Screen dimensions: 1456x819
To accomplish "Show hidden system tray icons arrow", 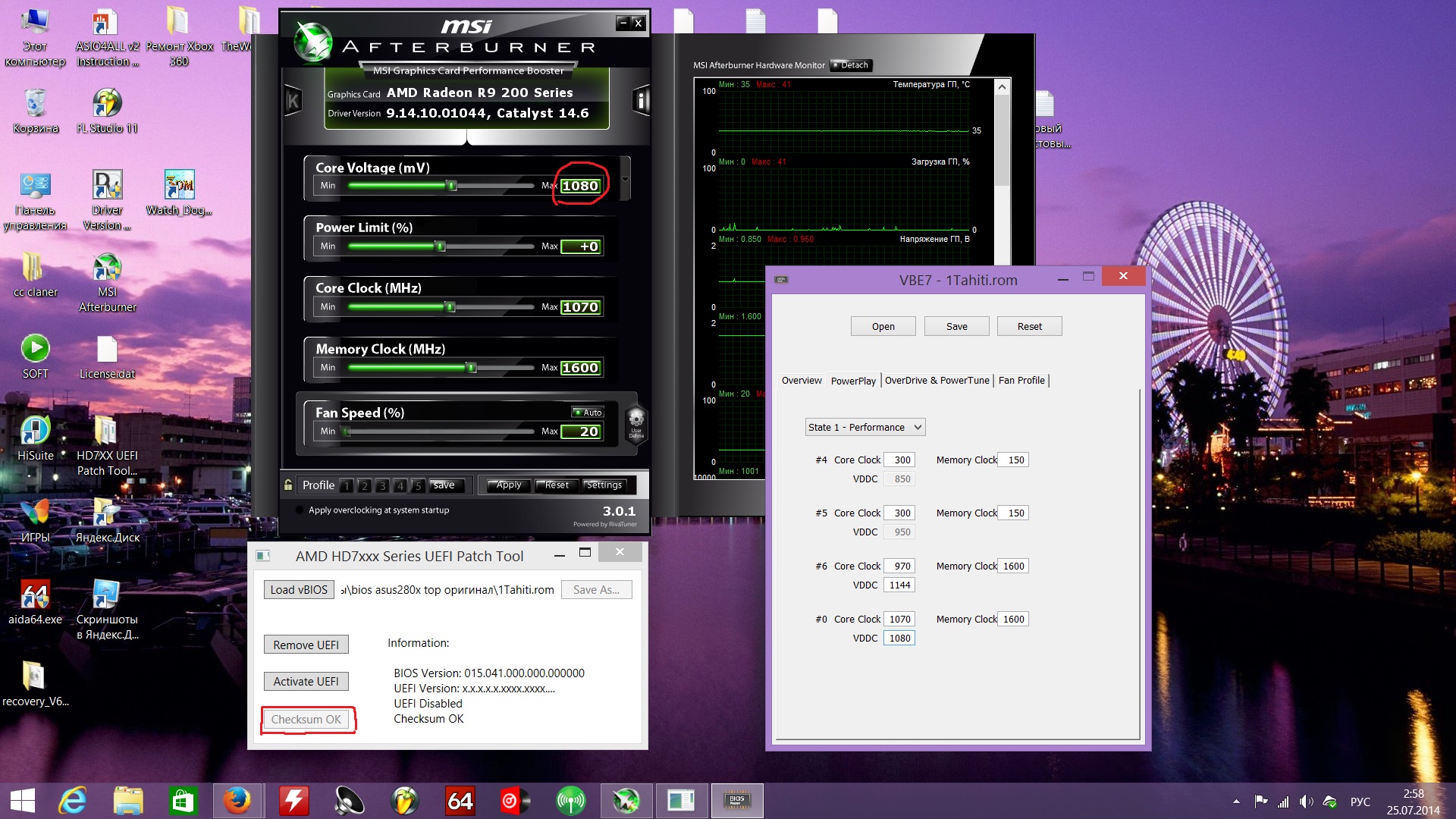I will point(1236,802).
